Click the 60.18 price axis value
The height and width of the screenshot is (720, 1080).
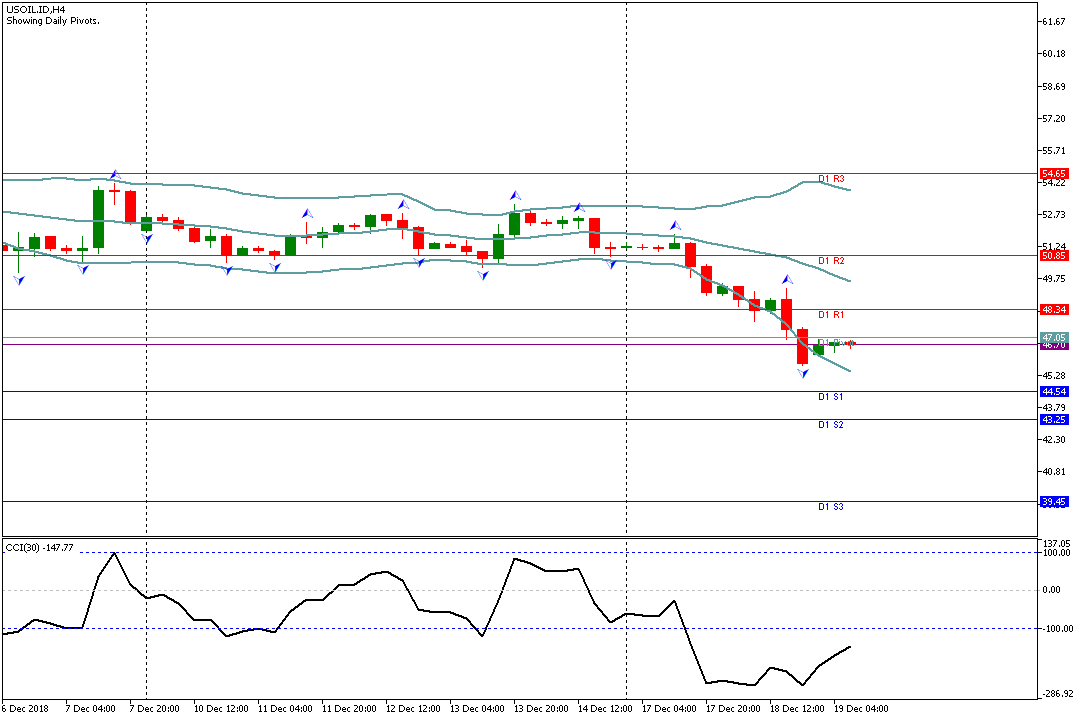(1054, 54)
